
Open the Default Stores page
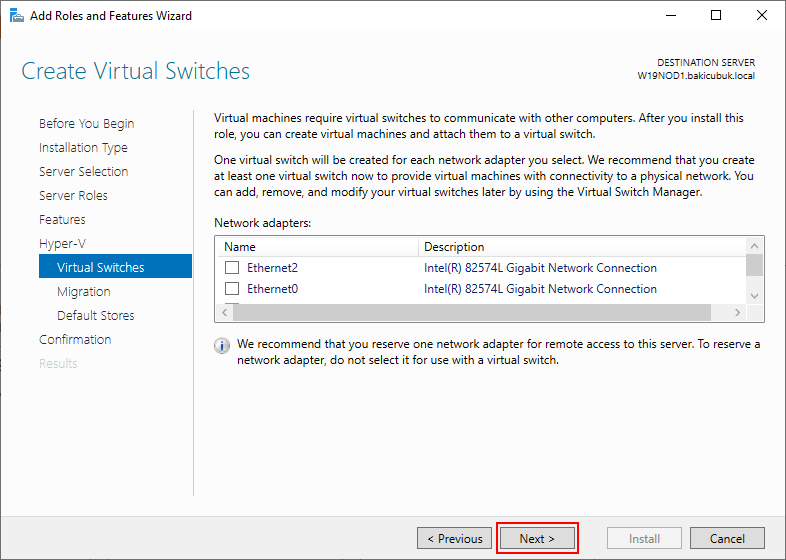point(95,316)
